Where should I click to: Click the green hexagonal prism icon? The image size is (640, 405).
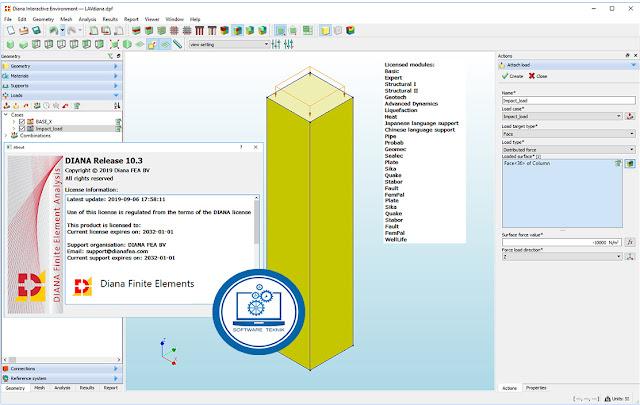127,44
